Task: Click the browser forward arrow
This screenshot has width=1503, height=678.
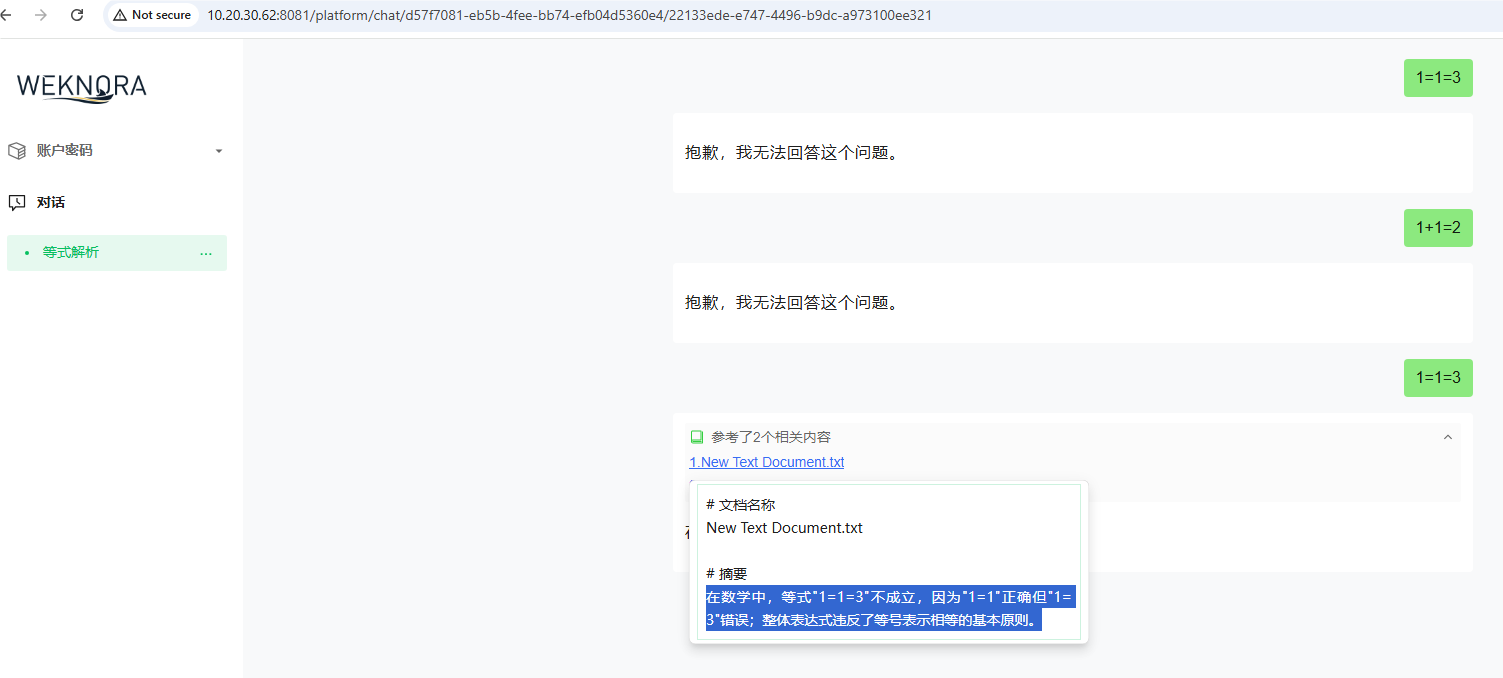Action: coord(41,15)
